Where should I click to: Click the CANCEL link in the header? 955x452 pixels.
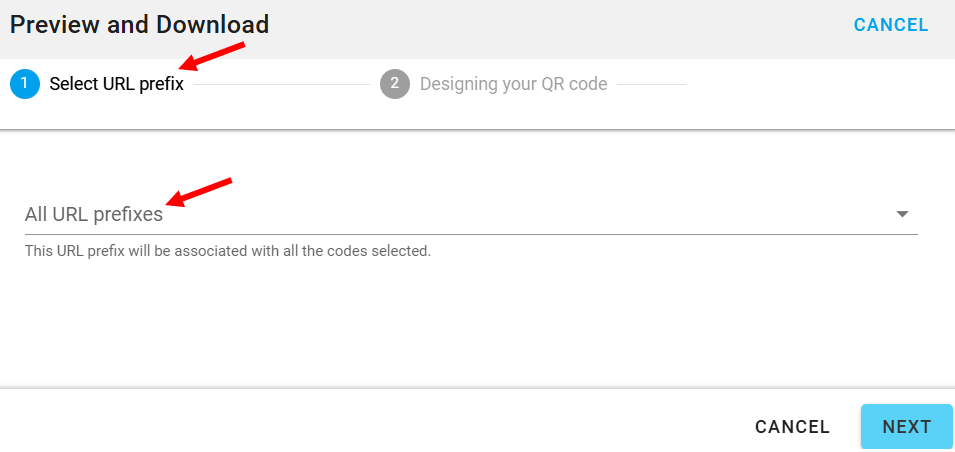click(890, 25)
